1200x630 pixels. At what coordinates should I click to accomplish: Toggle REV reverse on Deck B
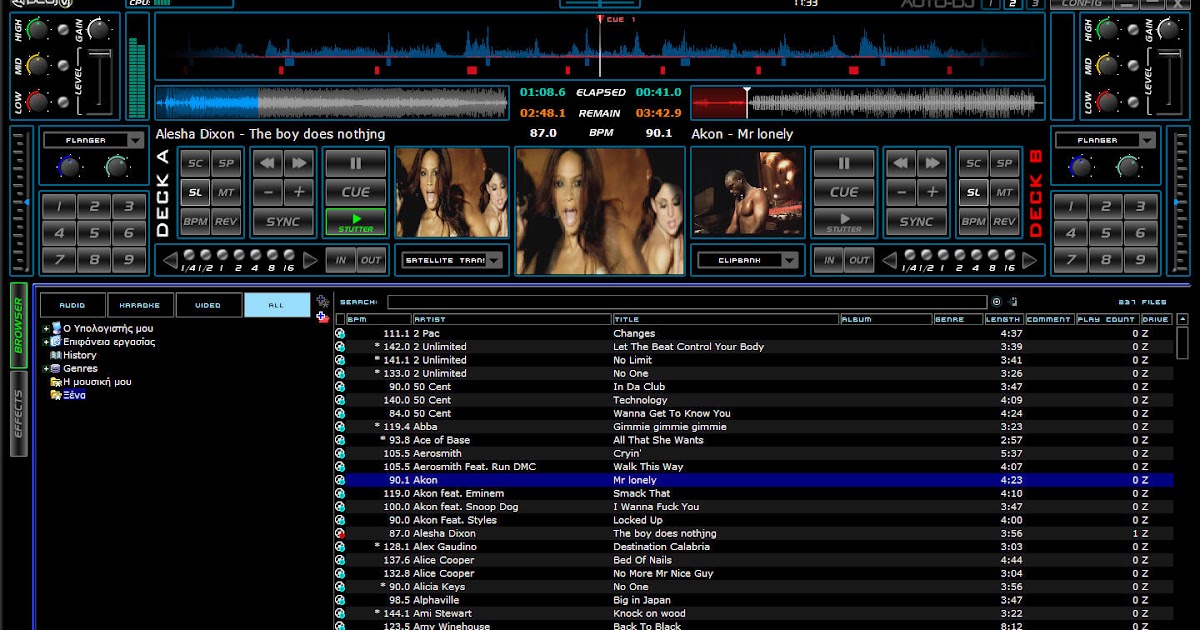tap(1004, 222)
